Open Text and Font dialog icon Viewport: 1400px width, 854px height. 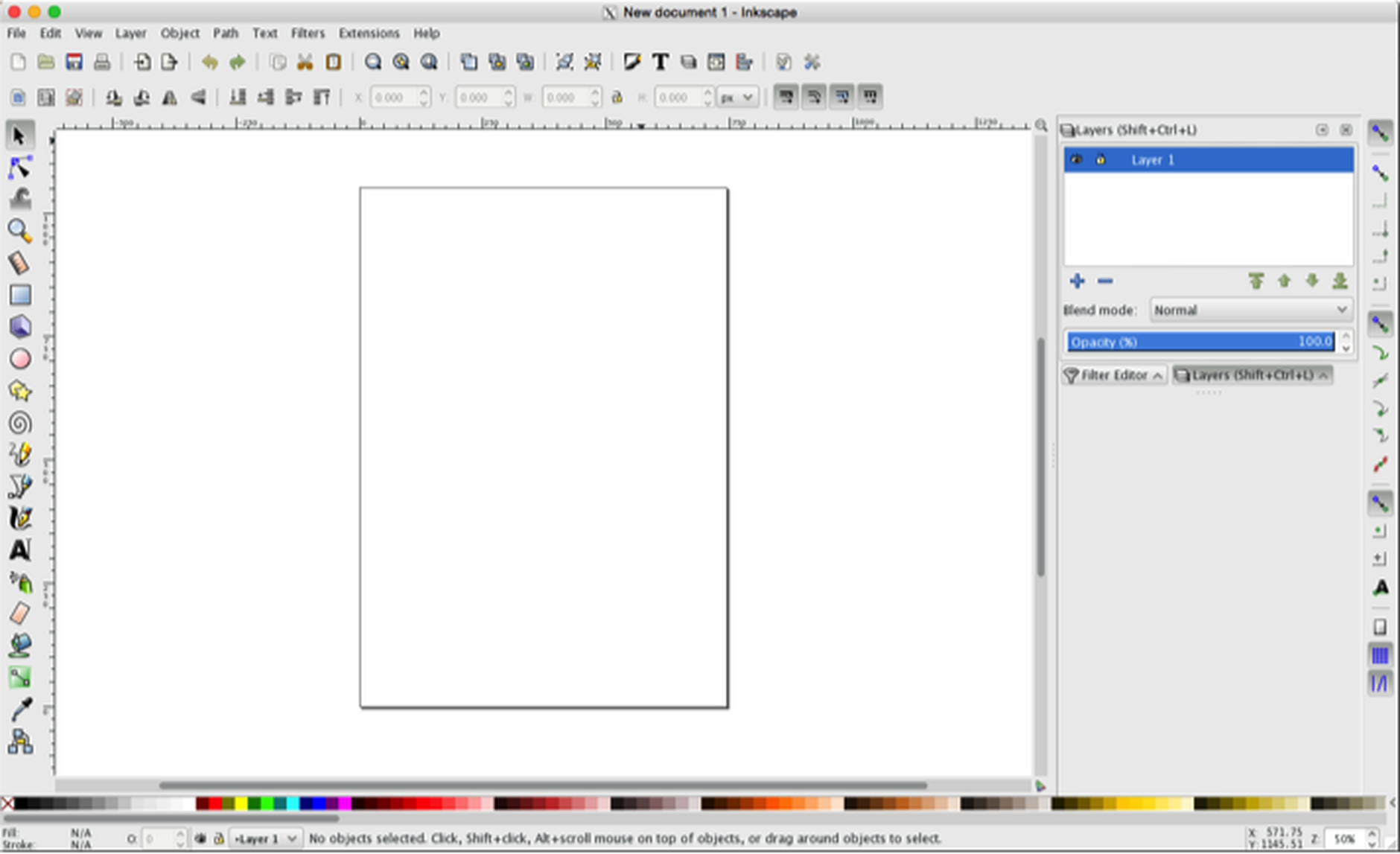[x=660, y=62]
